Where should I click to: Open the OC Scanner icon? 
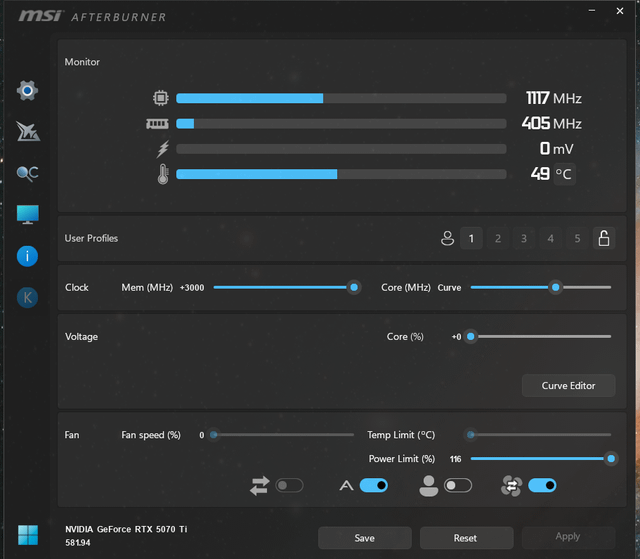coord(27,173)
